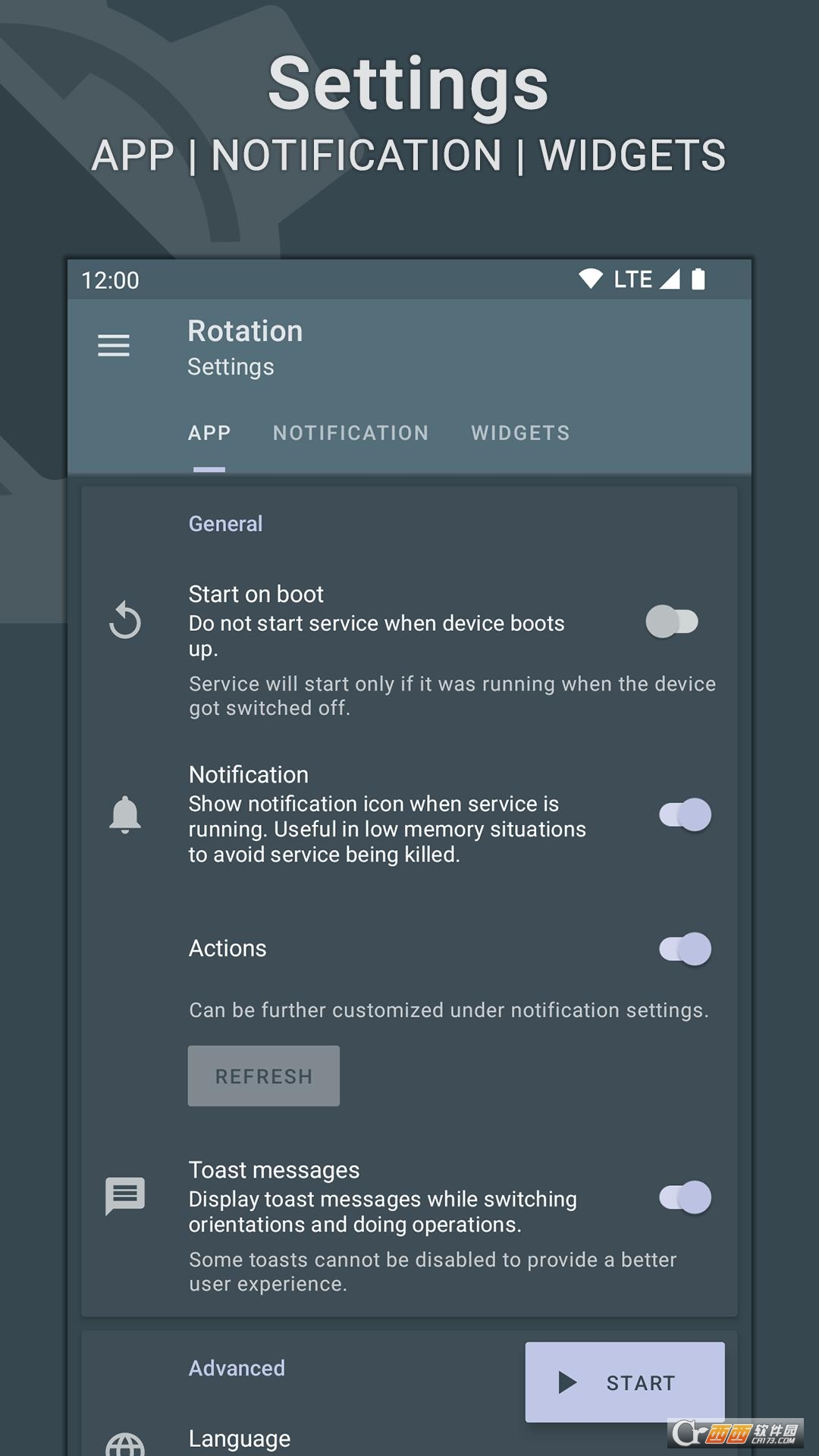Open the hamburger navigation menu
The width and height of the screenshot is (819, 1456).
tap(114, 346)
